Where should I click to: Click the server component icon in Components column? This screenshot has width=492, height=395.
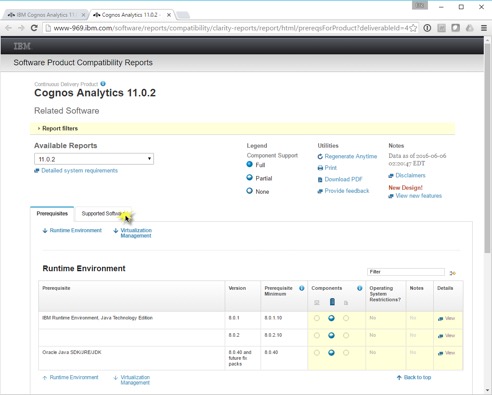tap(332, 302)
